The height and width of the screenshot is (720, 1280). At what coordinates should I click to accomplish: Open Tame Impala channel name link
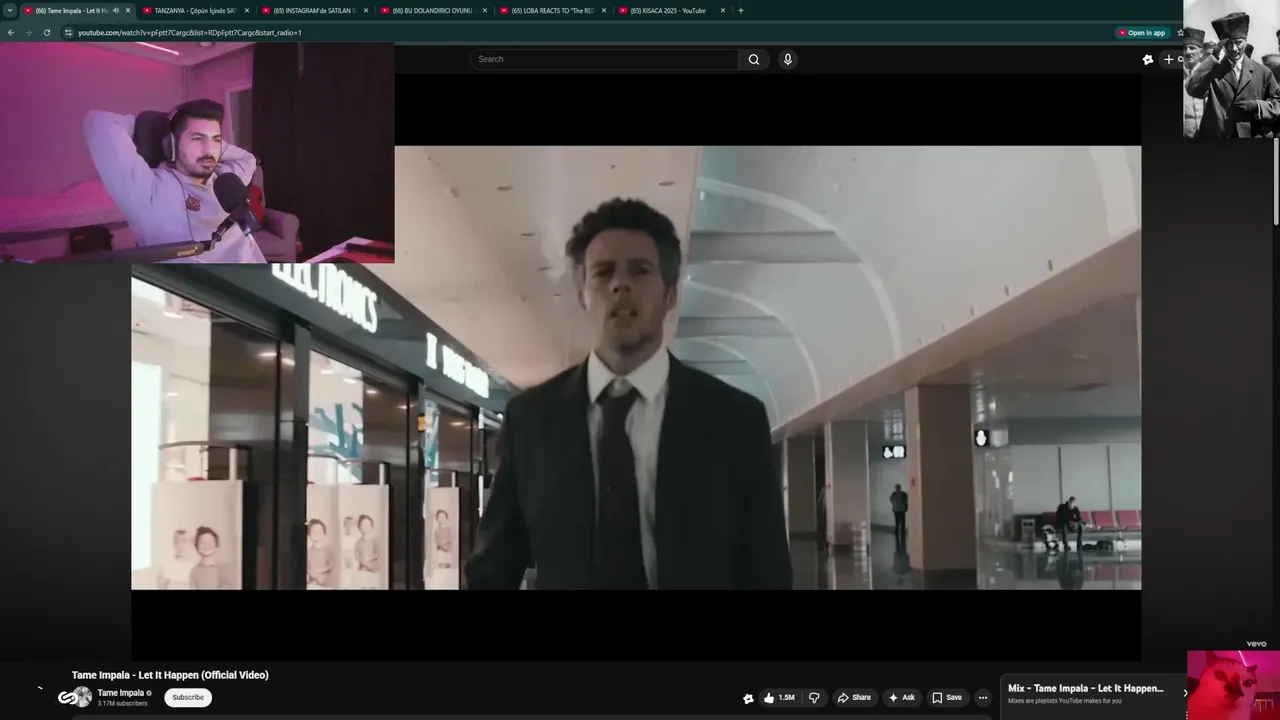[121, 693]
